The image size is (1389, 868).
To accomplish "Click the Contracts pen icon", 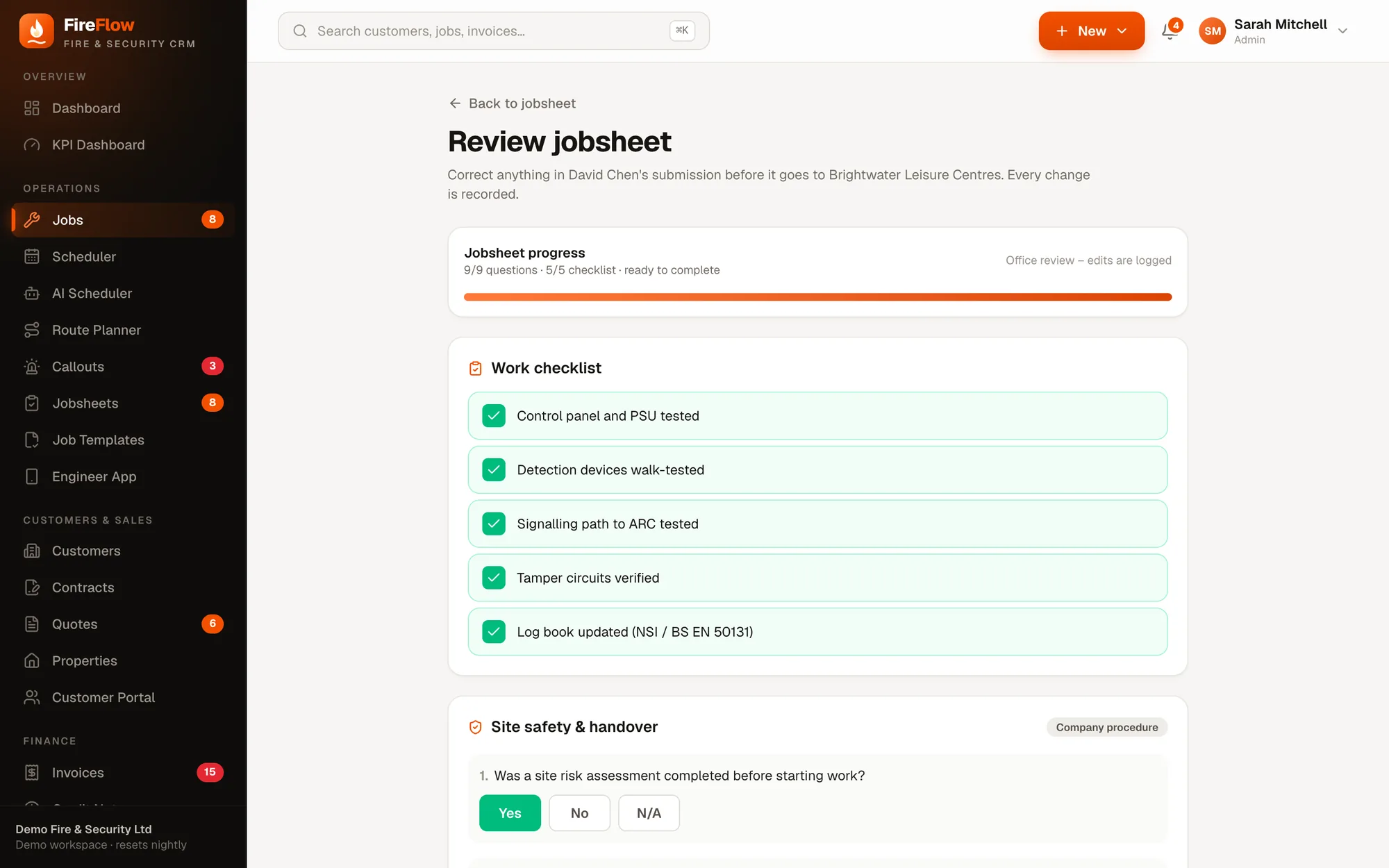I will point(32,587).
